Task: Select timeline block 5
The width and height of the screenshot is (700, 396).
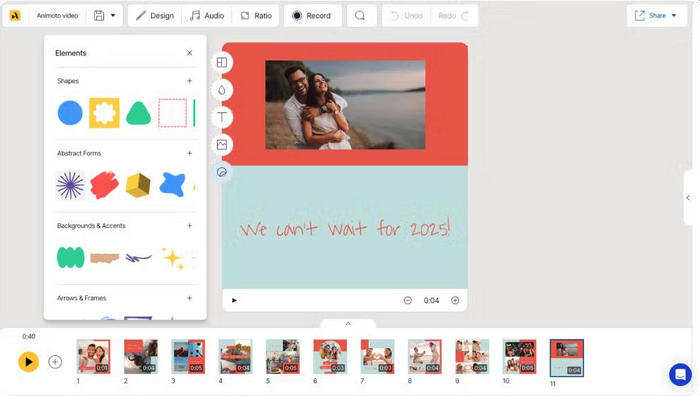Action: point(283,356)
